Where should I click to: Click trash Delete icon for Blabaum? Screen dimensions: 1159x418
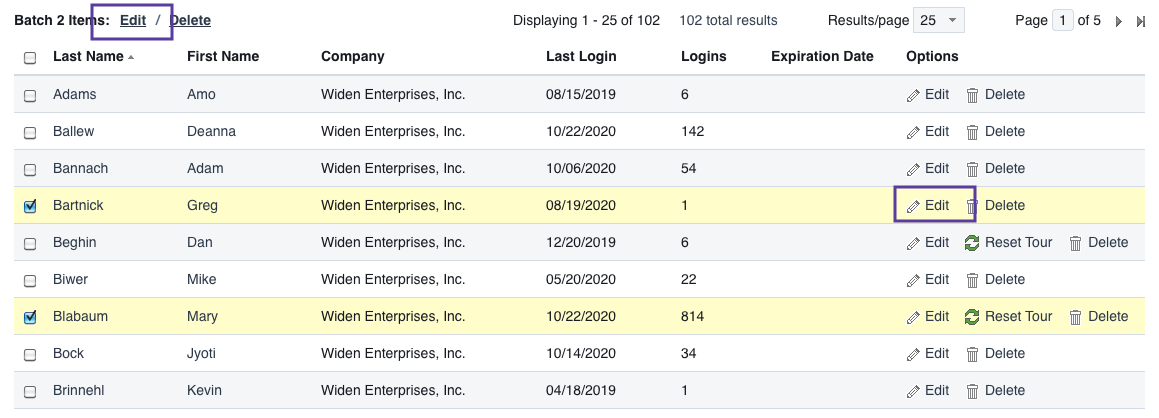tap(1076, 317)
